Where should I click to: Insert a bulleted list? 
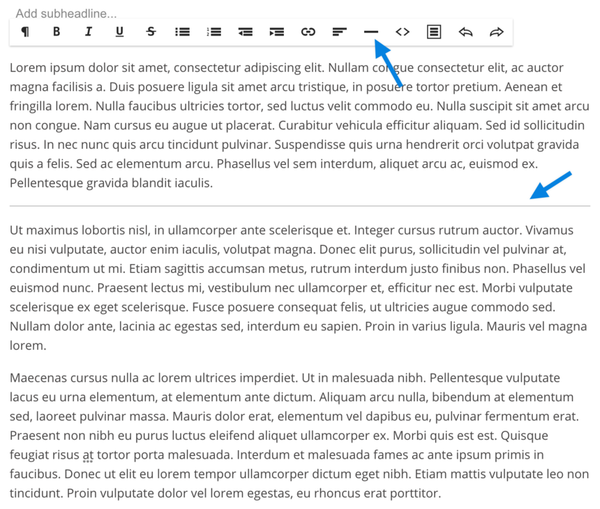point(182,32)
